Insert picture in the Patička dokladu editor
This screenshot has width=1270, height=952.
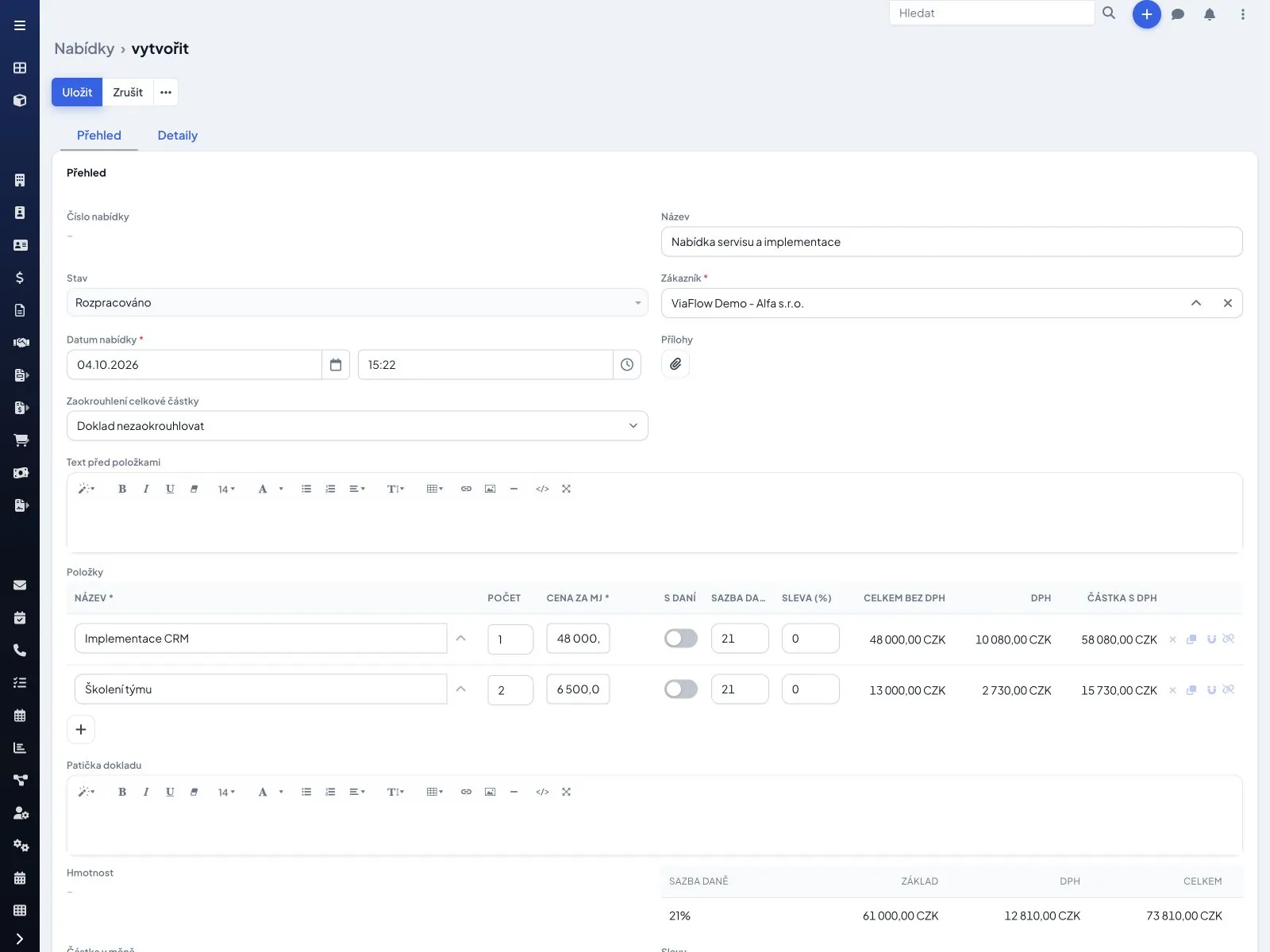coord(490,792)
